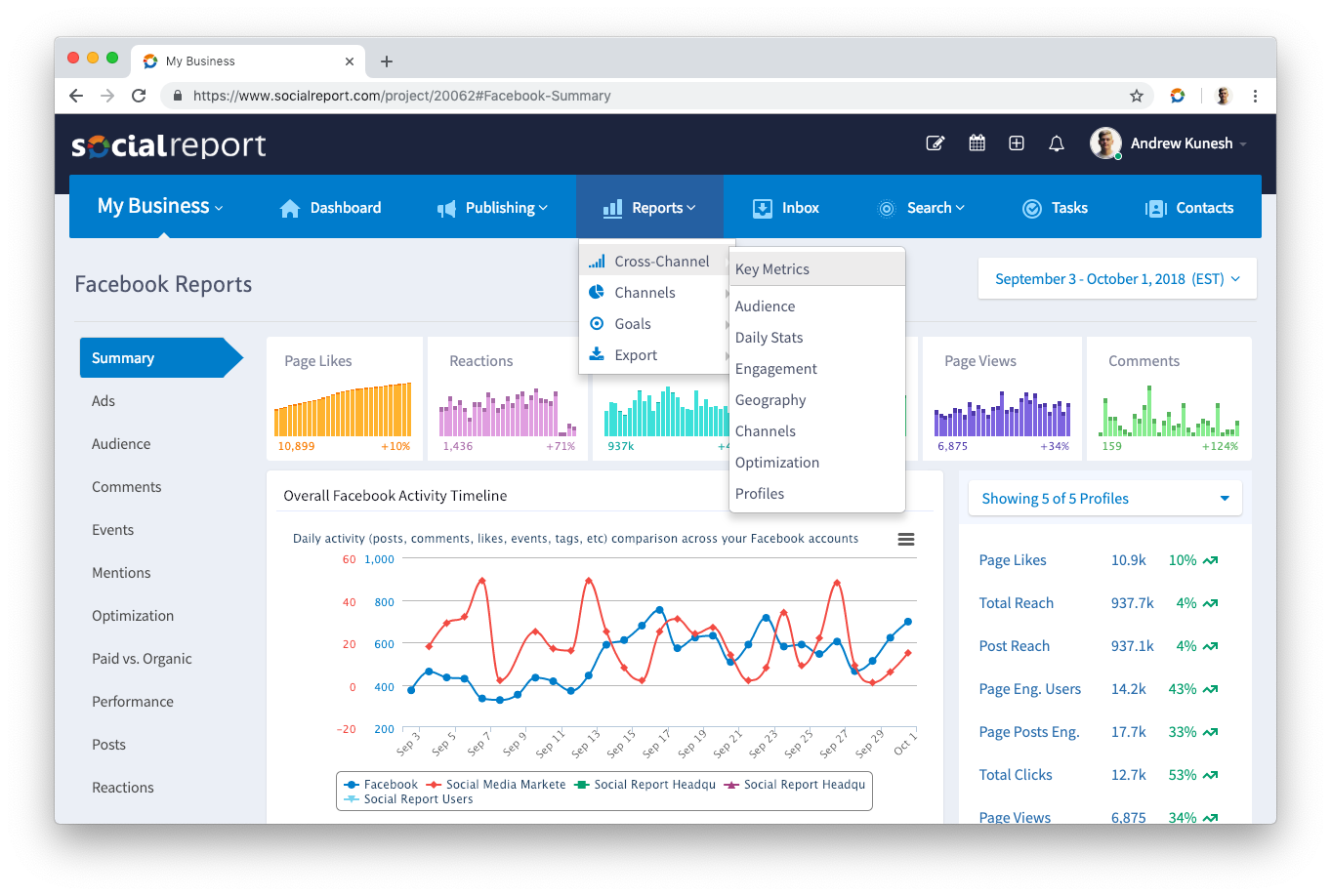Open the notifications bell icon
Screen dimensions: 1331x896
point(1057,143)
